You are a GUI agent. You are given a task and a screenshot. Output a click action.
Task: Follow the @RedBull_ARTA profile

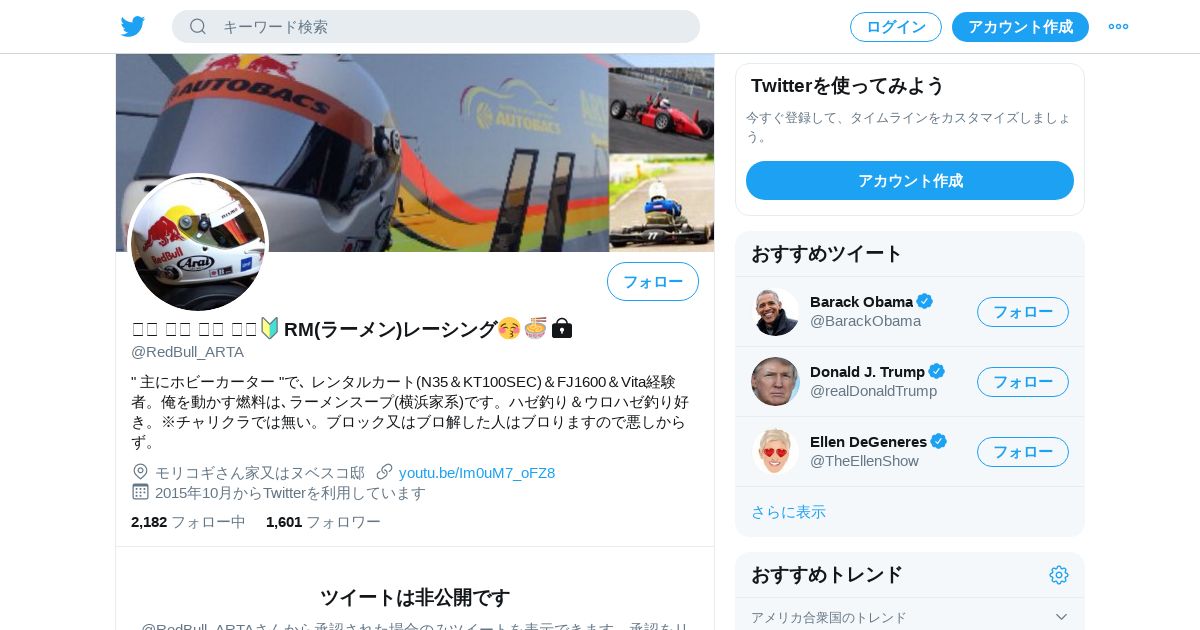coord(653,282)
